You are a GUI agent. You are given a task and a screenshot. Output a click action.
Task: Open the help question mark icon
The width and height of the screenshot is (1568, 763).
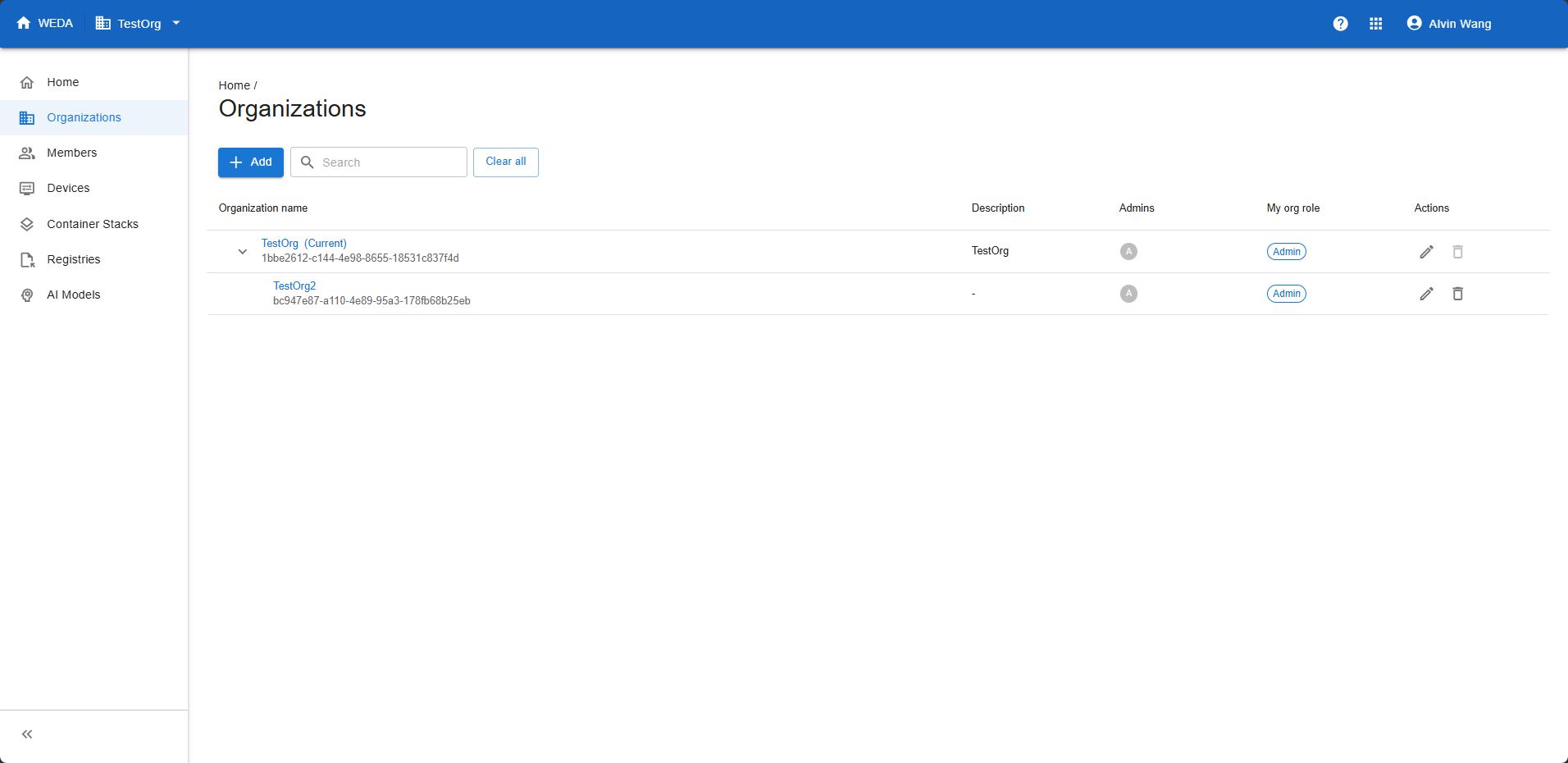[1340, 24]
